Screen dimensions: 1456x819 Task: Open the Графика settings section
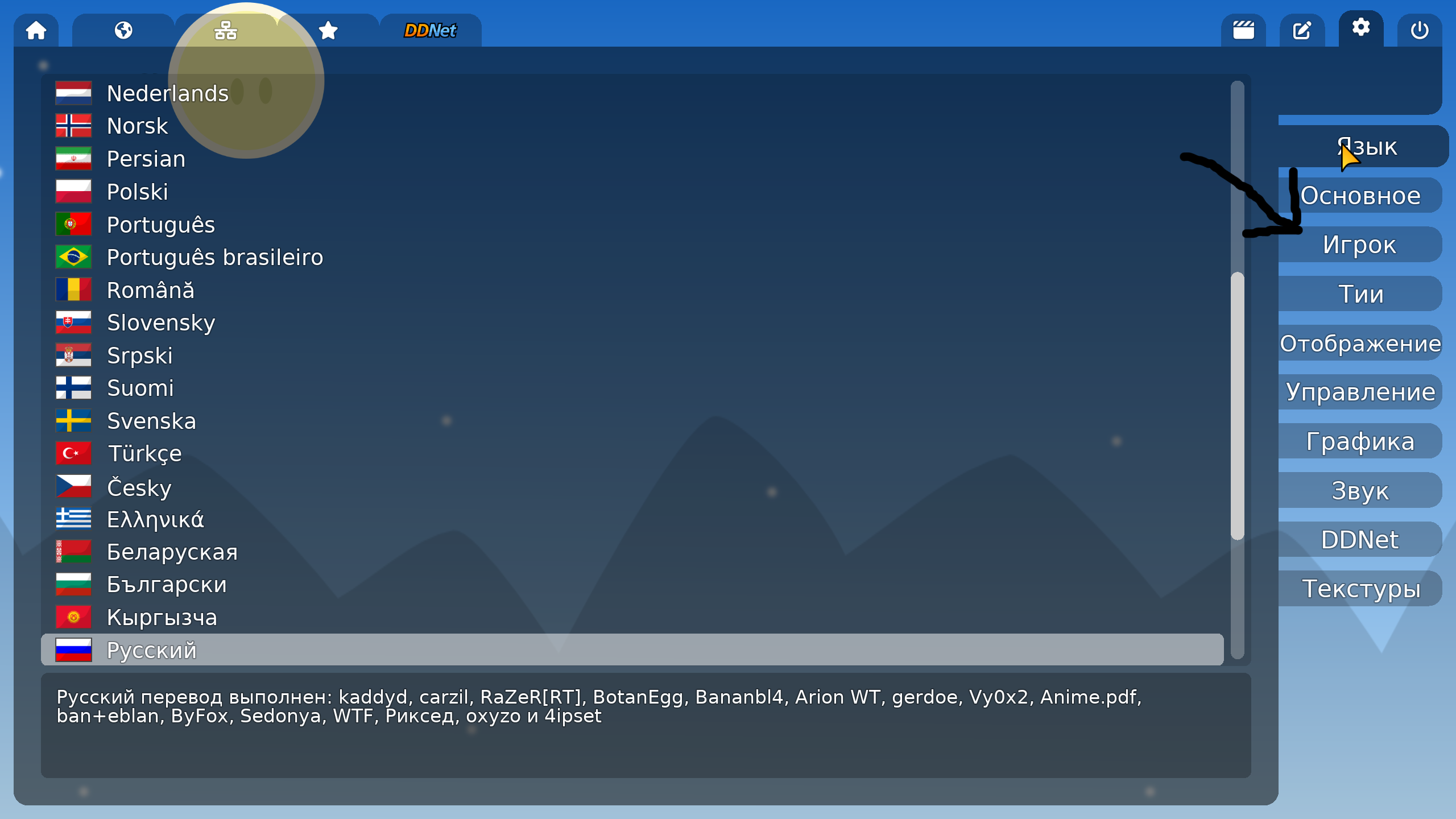[x=1360, y=441]
